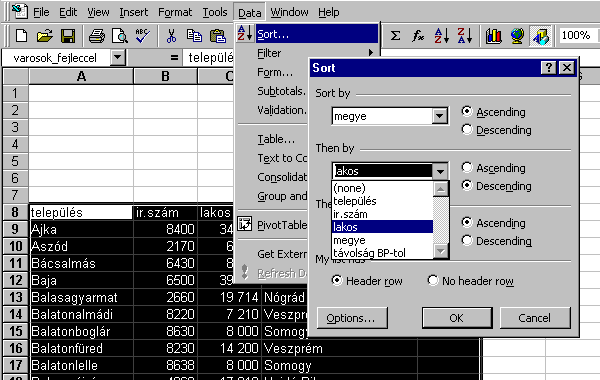Image resolution: width=600 pixels, height=380 pixels.
Task: Save using the floppy disk icon
Action: tap(68, 36)
